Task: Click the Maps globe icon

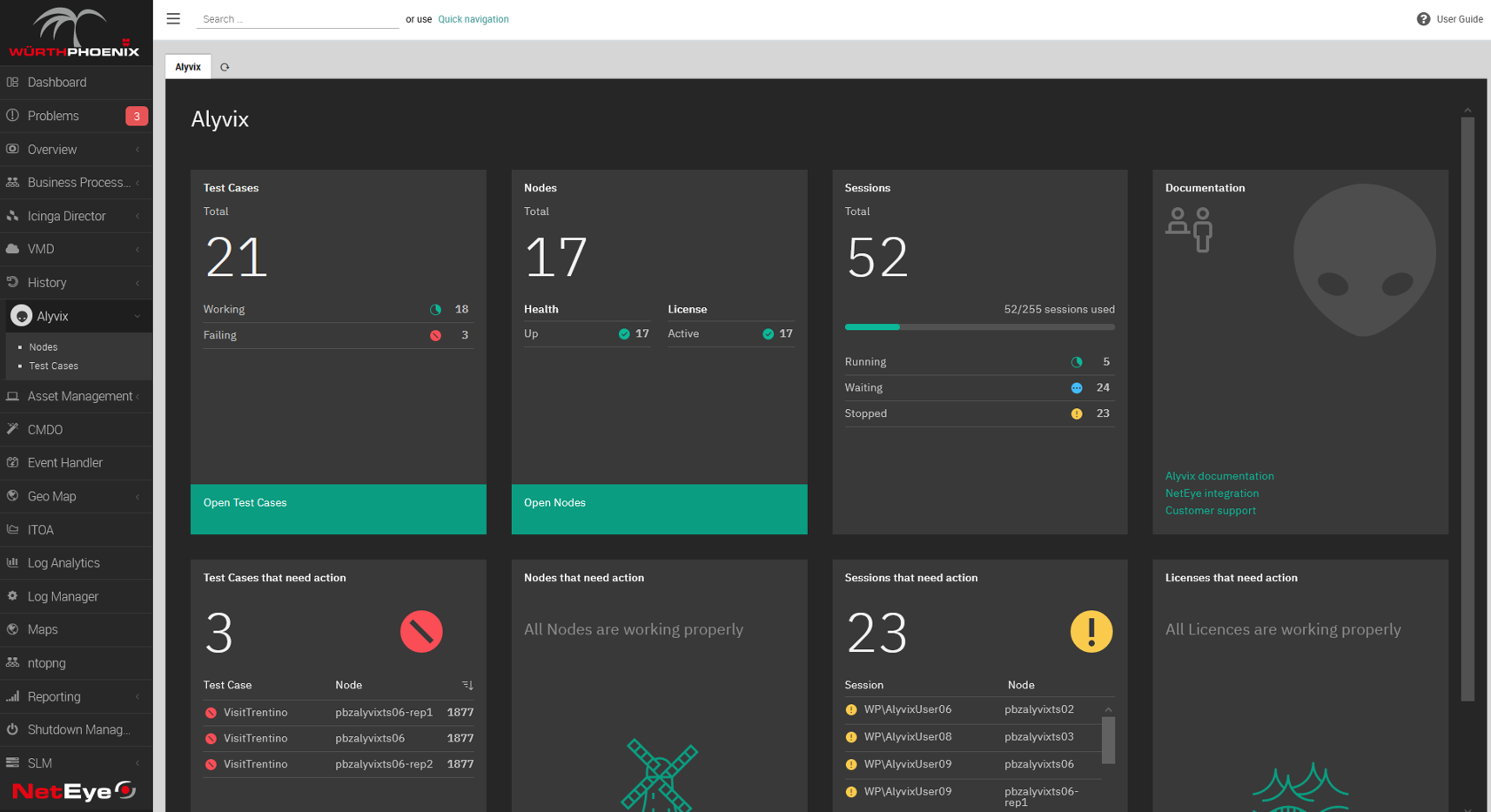Action: 12,629
